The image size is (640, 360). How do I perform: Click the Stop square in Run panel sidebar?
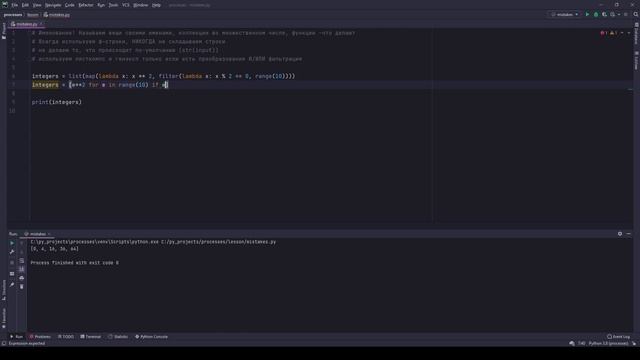12,263
